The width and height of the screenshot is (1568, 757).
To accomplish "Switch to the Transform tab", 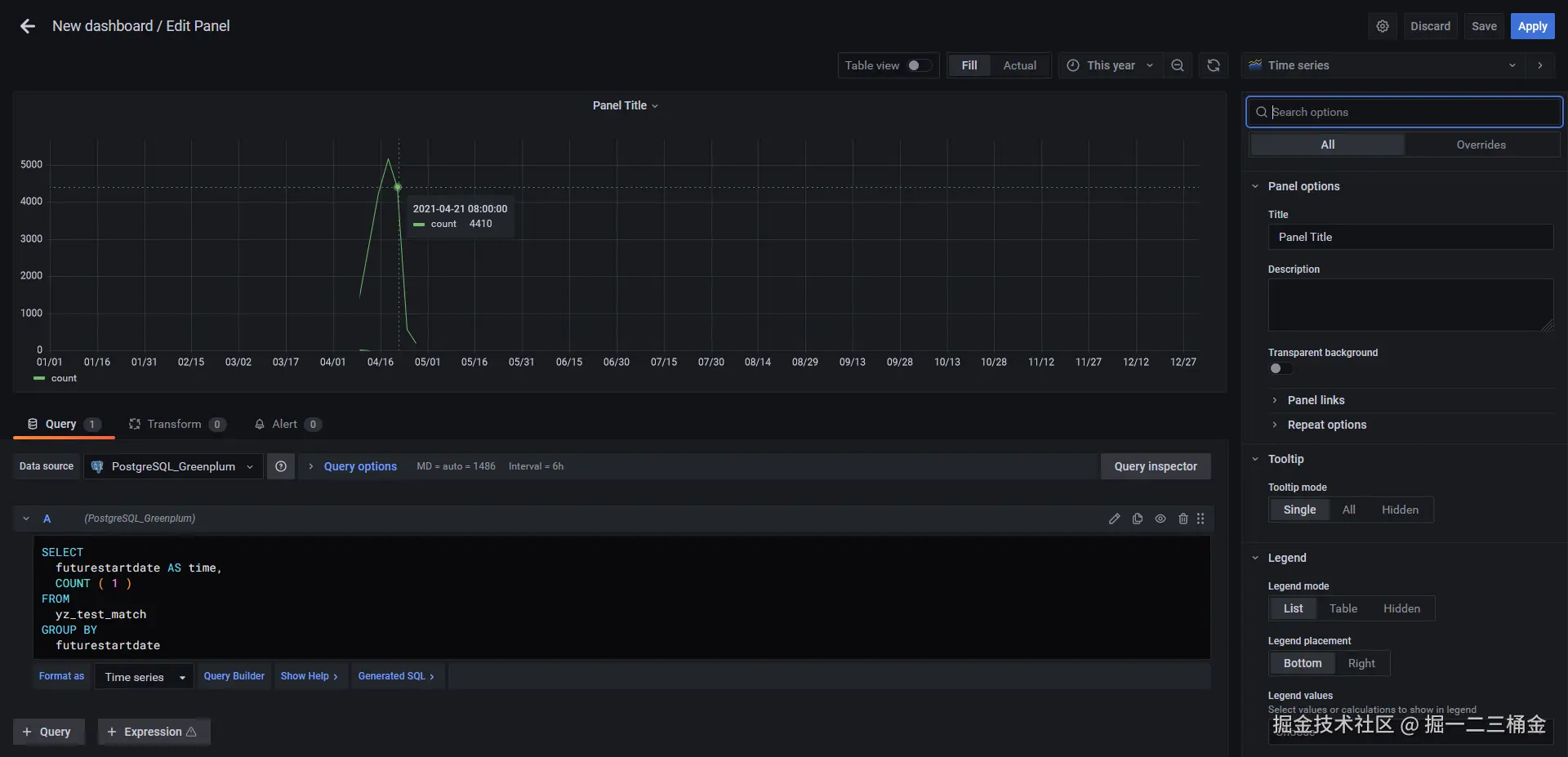I will coord(176,424).
